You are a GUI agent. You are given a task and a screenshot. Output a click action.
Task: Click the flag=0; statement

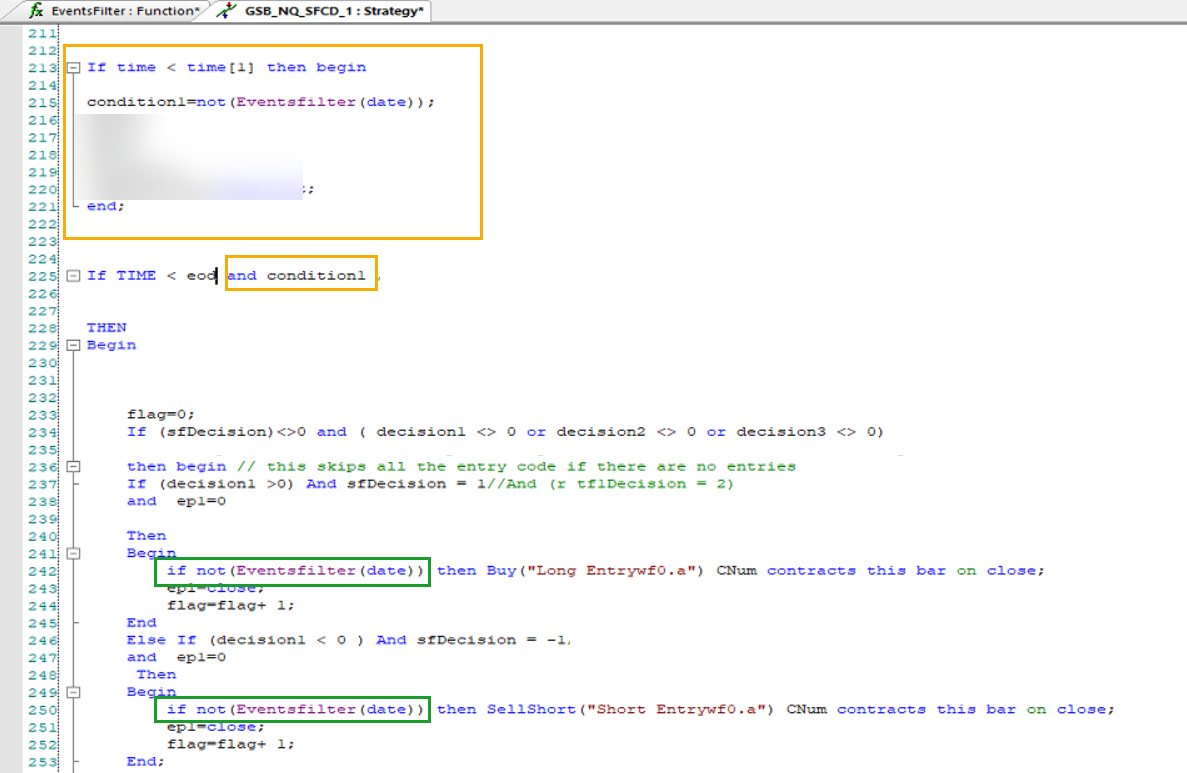pyautogui.click(x=160, y=415)
